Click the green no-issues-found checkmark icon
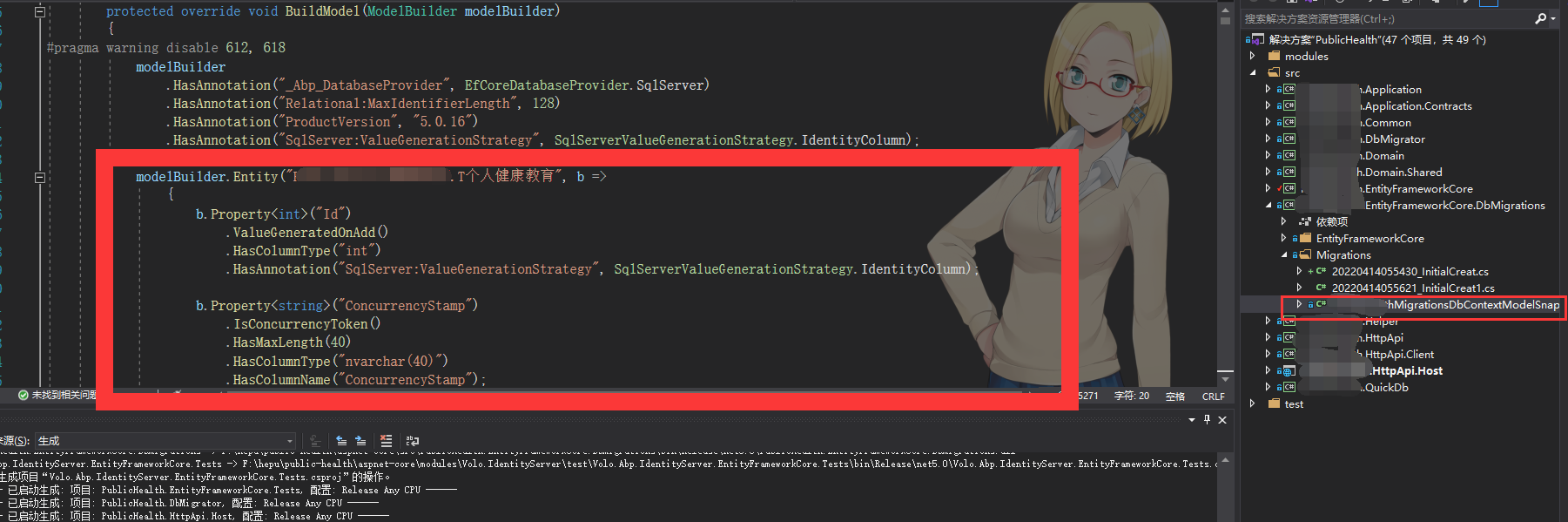 (24, 396)
